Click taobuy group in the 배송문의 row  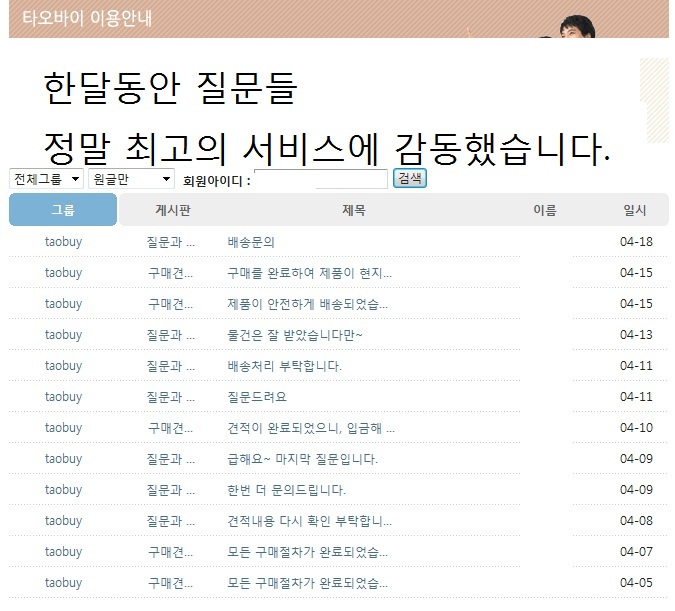pos(63,242)
